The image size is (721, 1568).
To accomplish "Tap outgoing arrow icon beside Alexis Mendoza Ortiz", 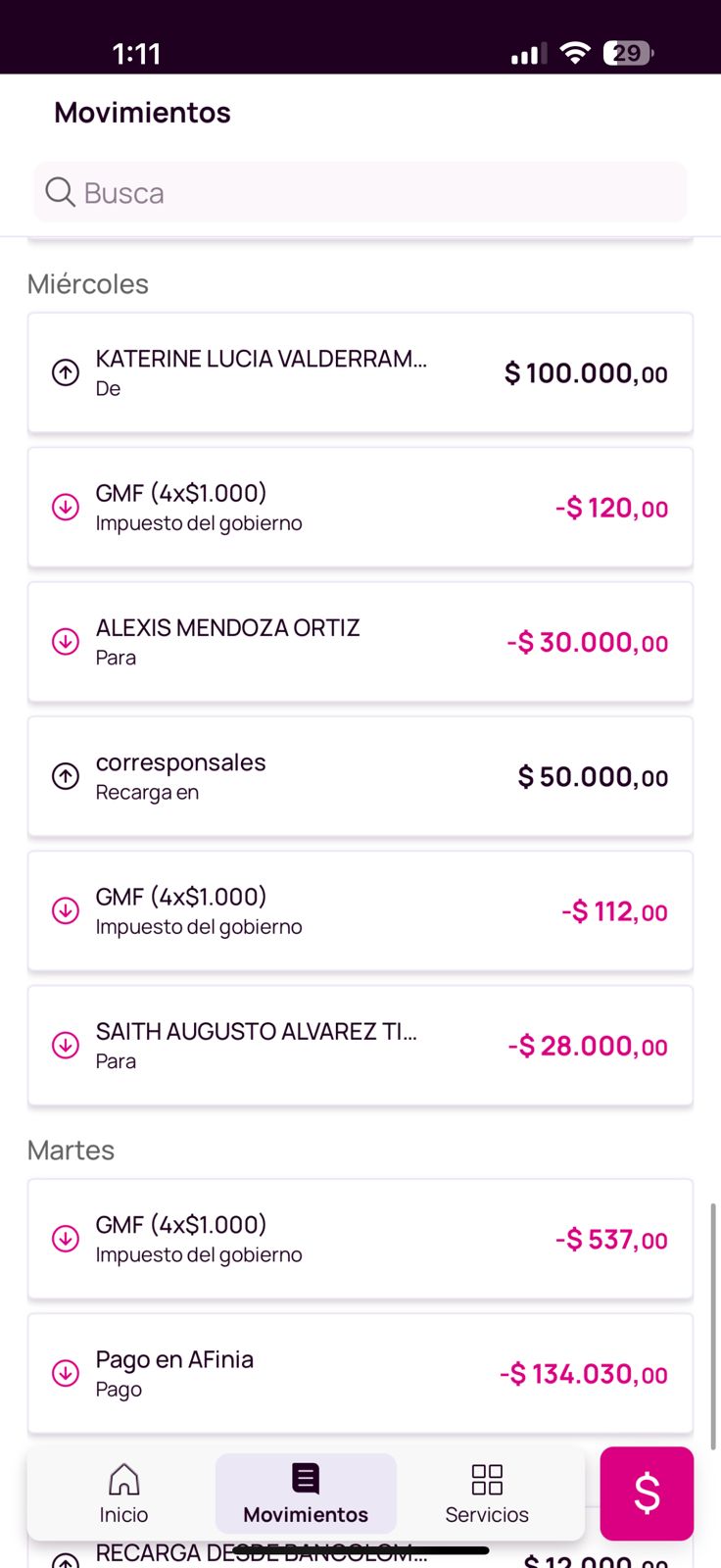I will (x=66, y=642).
